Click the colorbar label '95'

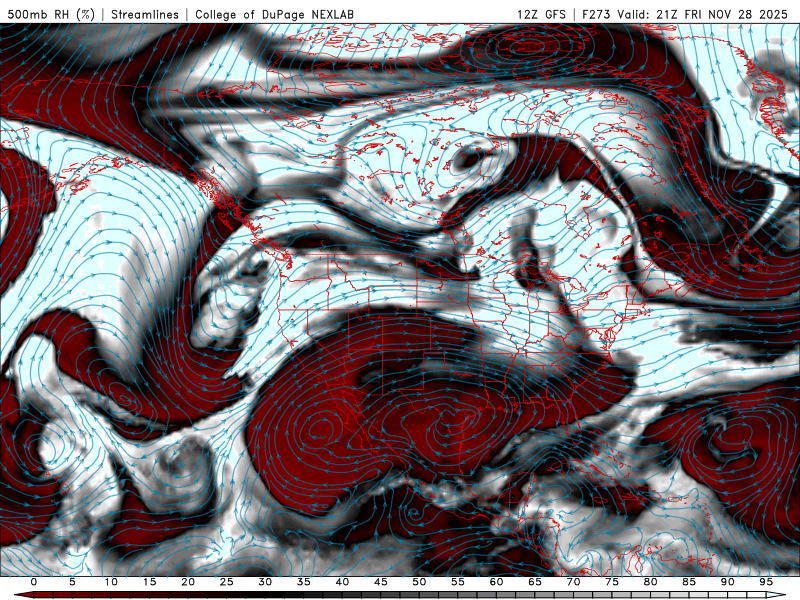(766, 582)
